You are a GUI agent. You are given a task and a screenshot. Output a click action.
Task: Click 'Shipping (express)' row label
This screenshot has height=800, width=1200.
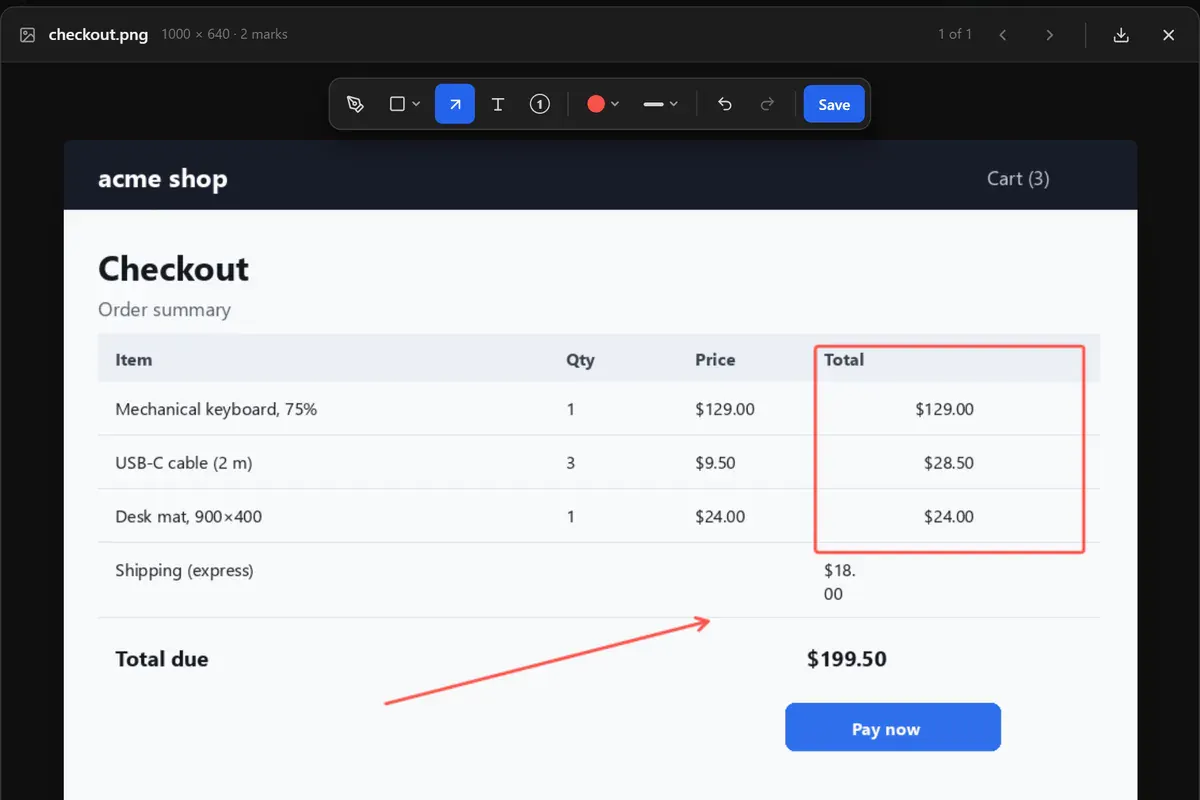[x=184, y=571]
